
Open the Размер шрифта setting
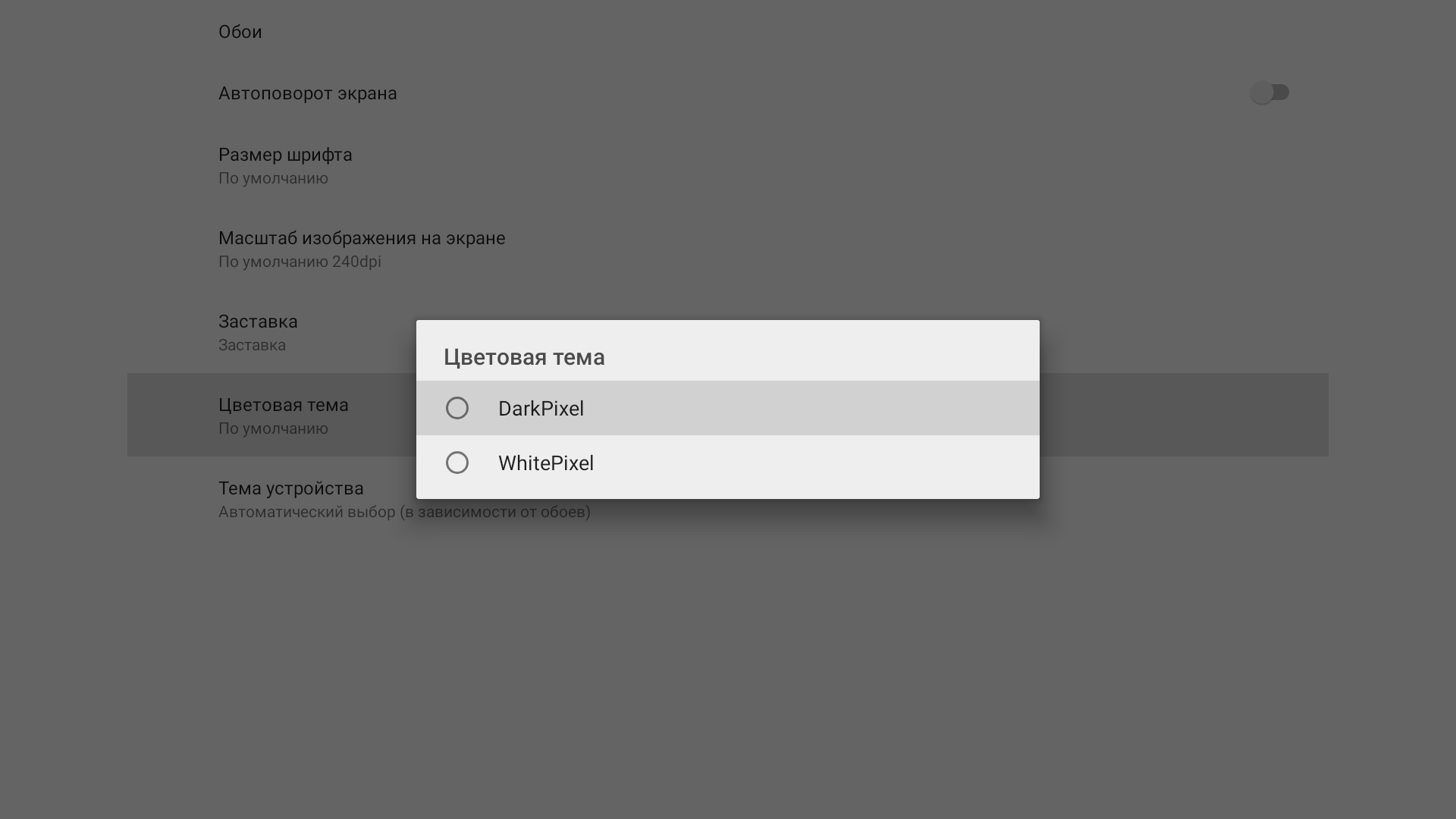285,155
